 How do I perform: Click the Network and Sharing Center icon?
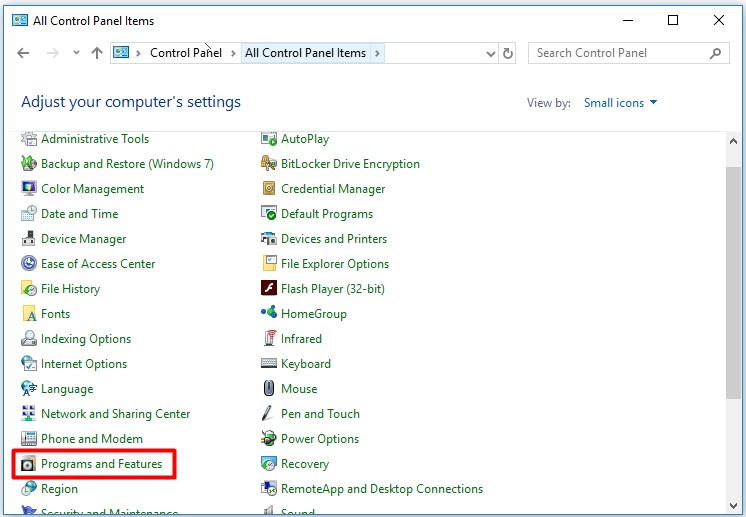click(x=29, y=414)
